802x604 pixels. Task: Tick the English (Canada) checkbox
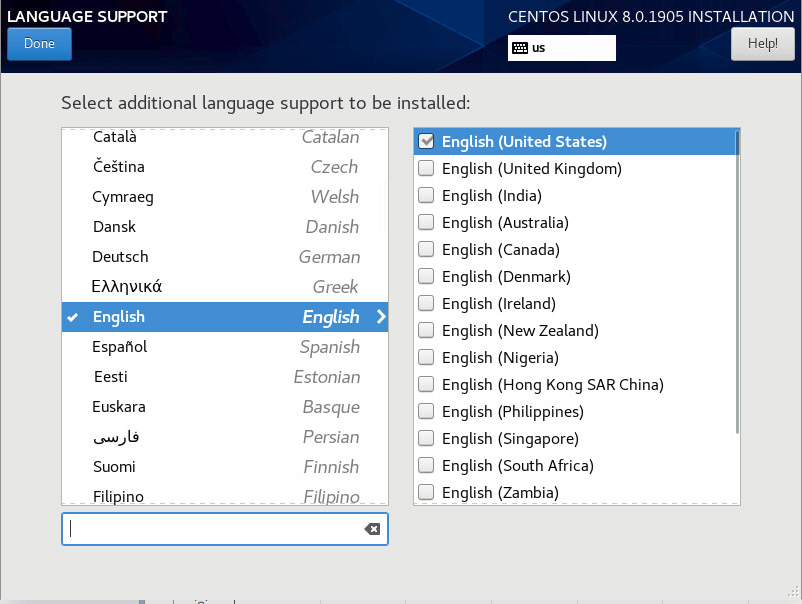point(426,250)
